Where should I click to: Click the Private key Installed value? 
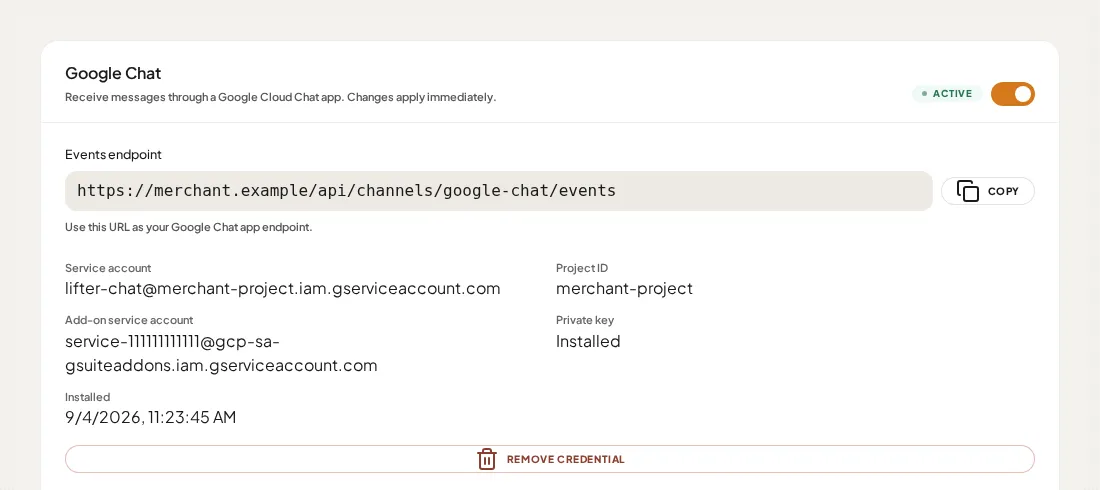[x=588, y=341]
